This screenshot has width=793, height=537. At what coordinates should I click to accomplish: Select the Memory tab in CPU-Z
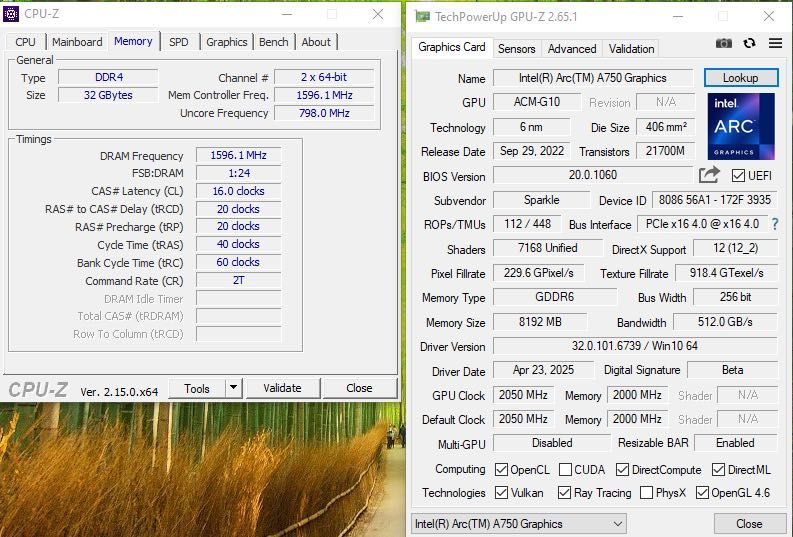pyautogui.click(x=133, y=41)
